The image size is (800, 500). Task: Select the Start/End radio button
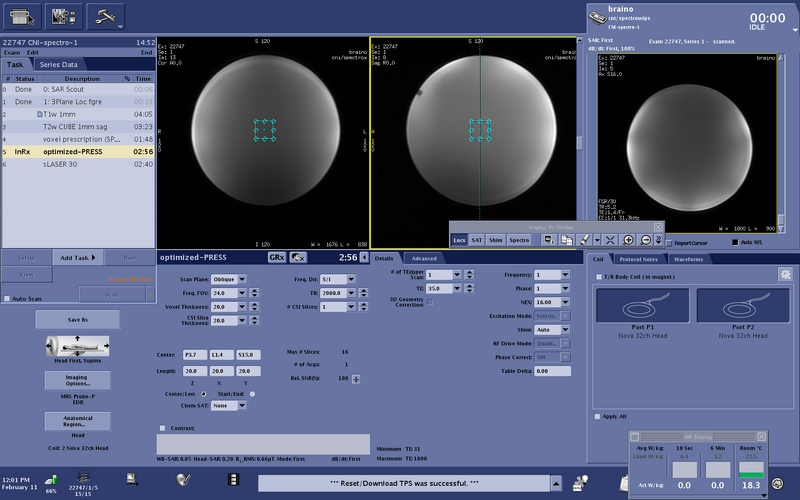click(x=252, y=394)
